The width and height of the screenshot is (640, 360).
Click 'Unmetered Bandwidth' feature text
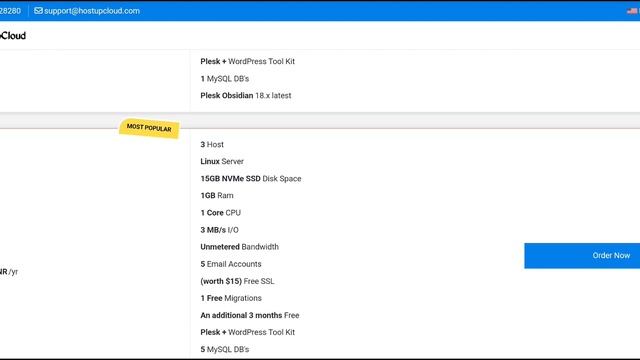(x=240, y=247)
